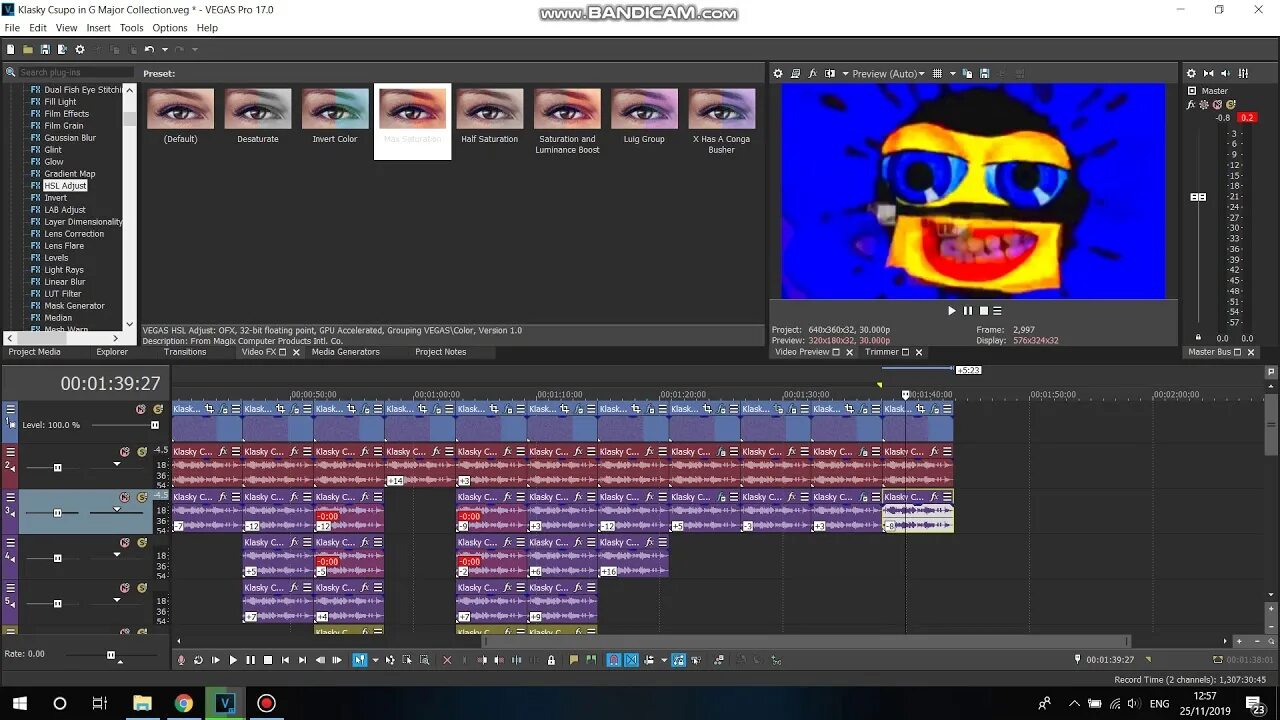
Task: Click Go to Start transport button
Action: click(285, 660)
